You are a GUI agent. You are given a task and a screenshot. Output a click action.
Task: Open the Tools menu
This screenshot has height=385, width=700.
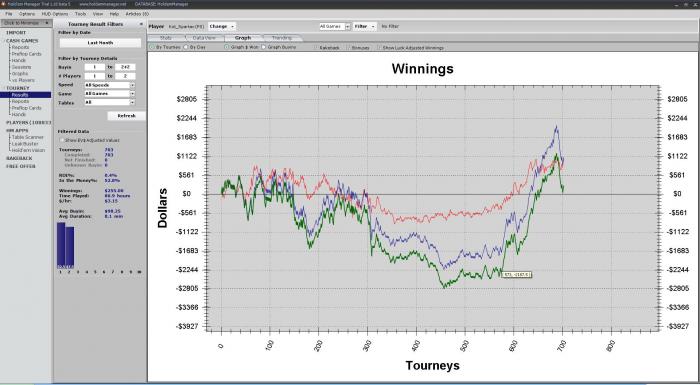point(80,14)
